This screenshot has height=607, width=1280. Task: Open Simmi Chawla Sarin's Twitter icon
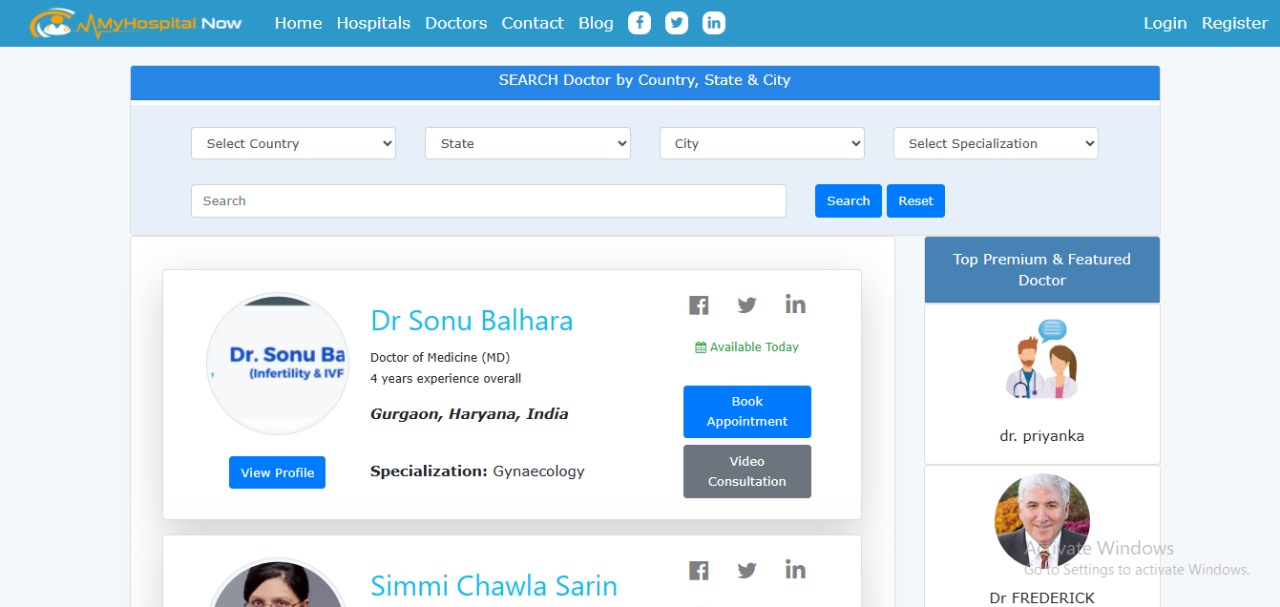[747, 570]
